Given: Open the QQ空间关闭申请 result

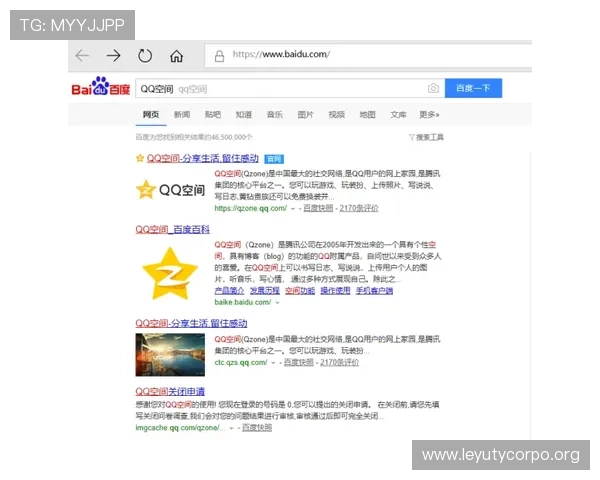Looking at the screenshot, I should [170, 392].
